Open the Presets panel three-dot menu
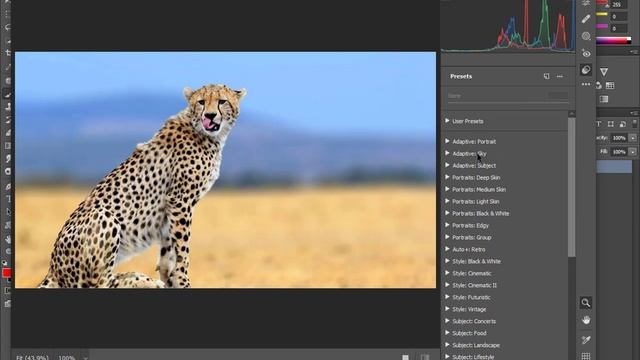The height and width of the screenshot is (360, 640). [560, 76]
